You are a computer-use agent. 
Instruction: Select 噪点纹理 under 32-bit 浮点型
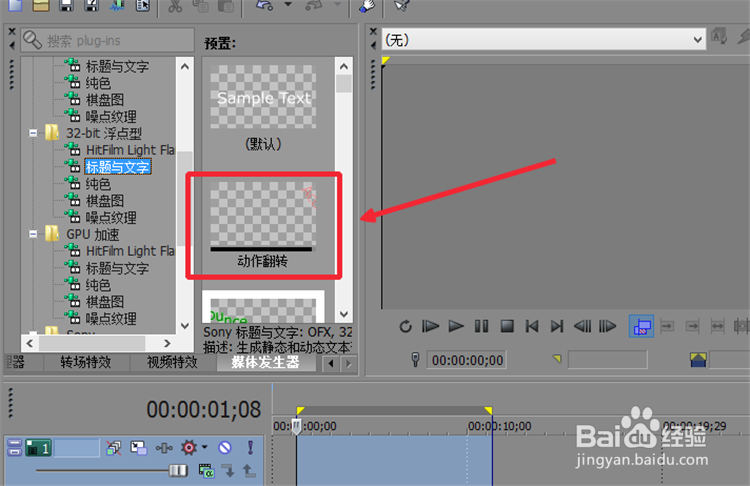111,218
